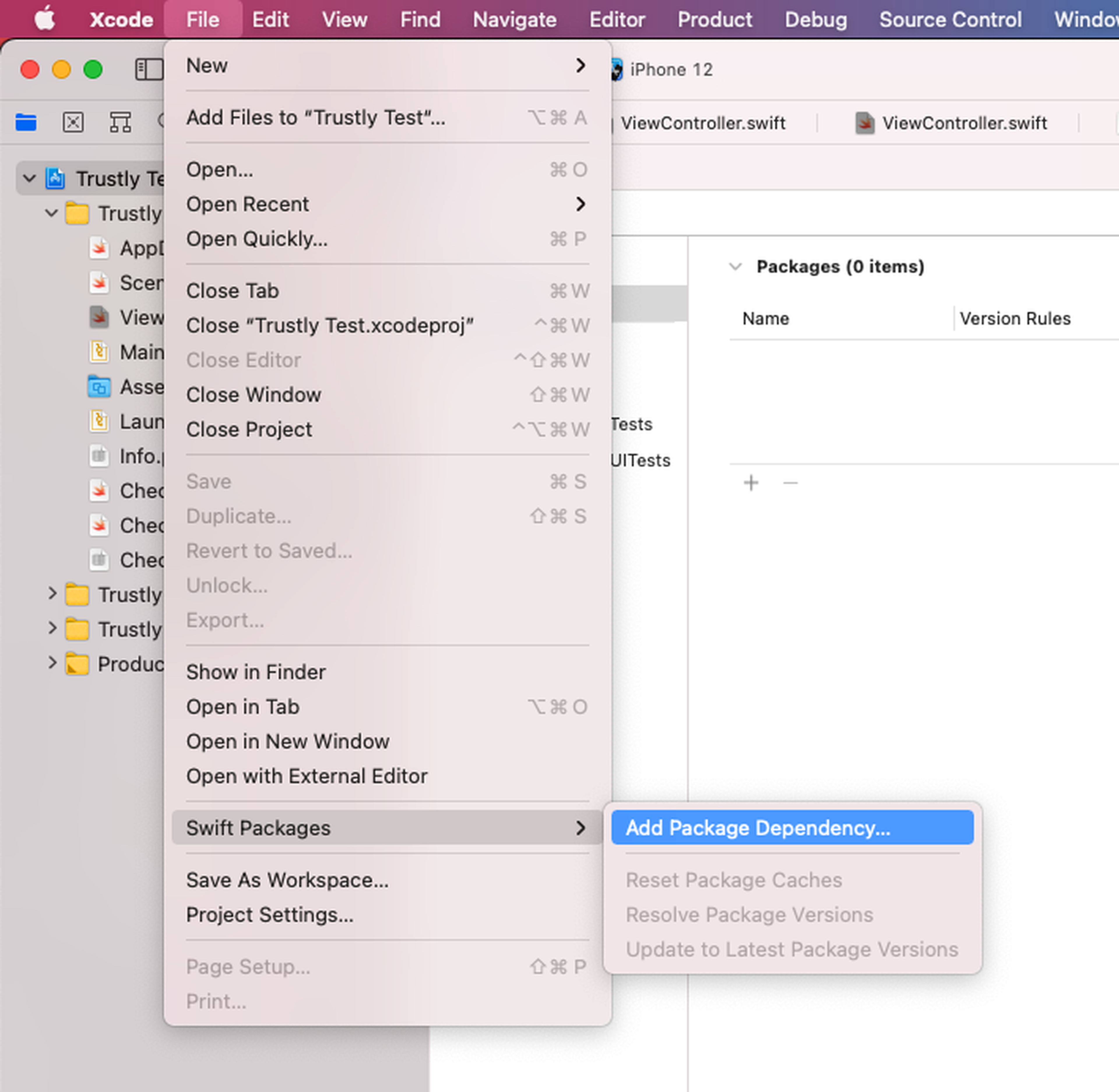Expand the Open Recent submenu
1119x1092 pixels.
coord(387,204)
